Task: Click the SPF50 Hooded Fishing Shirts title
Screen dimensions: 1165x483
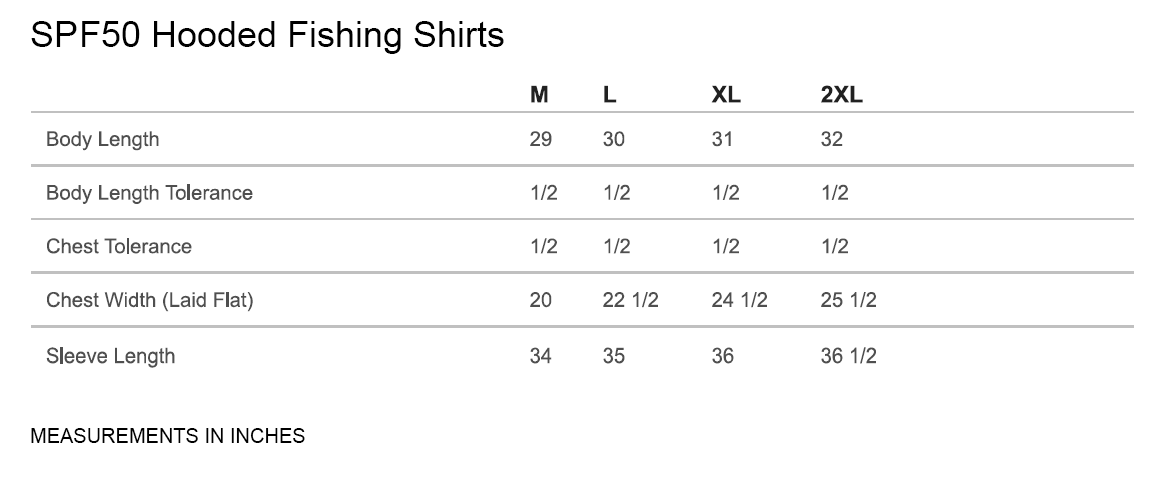Action: pos(267,37)
